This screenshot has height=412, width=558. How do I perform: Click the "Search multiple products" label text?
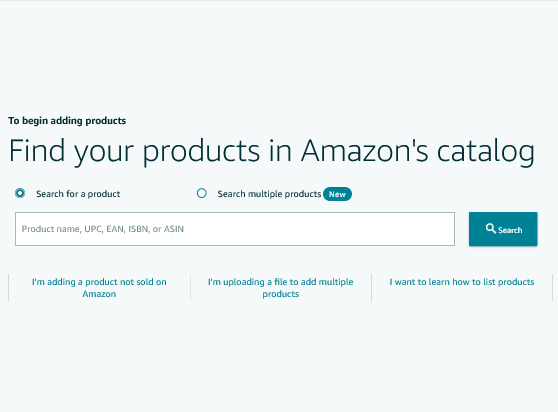click(269, 194)
